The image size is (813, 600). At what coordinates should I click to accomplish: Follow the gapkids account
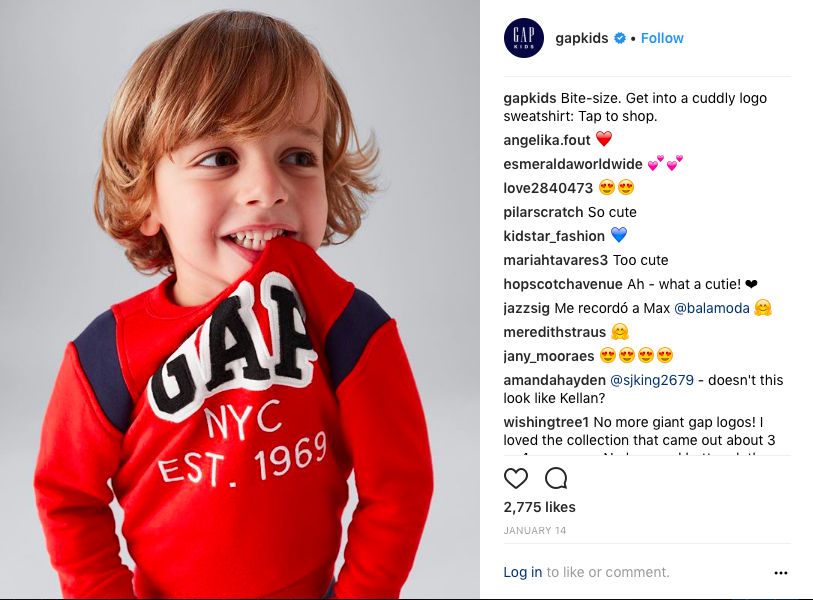tap(662, 38)
